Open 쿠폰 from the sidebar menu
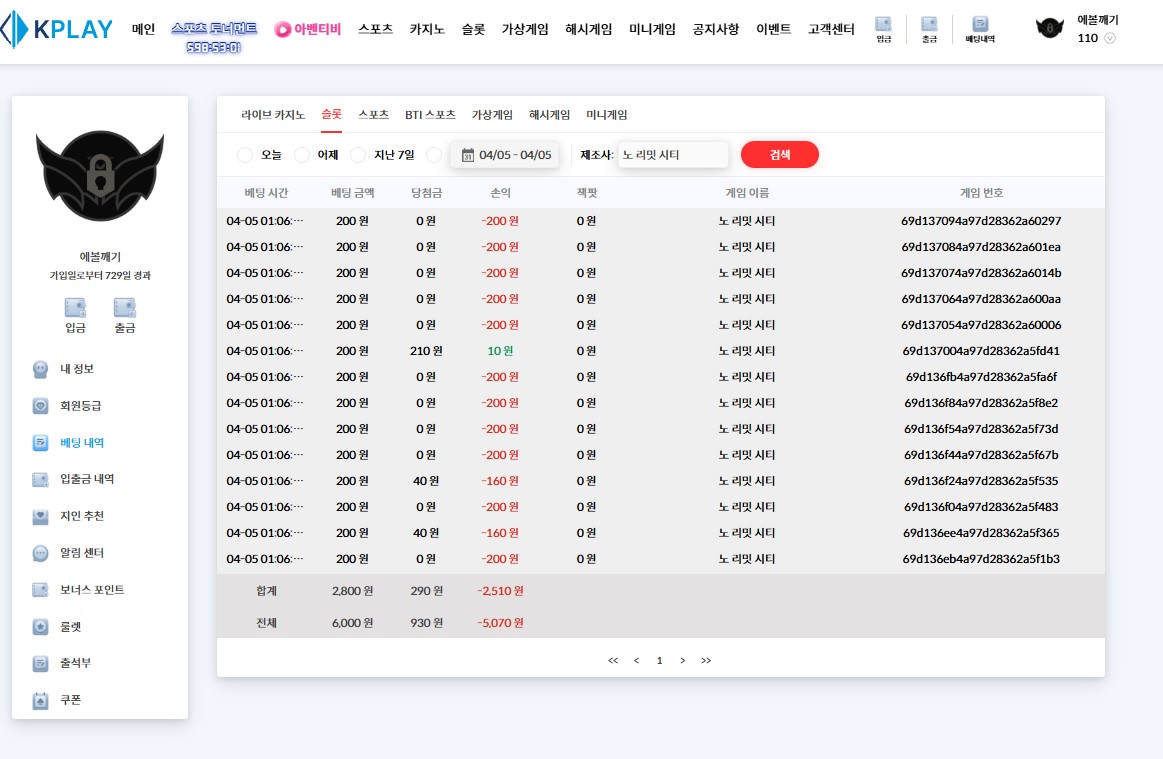 [70, 700]
